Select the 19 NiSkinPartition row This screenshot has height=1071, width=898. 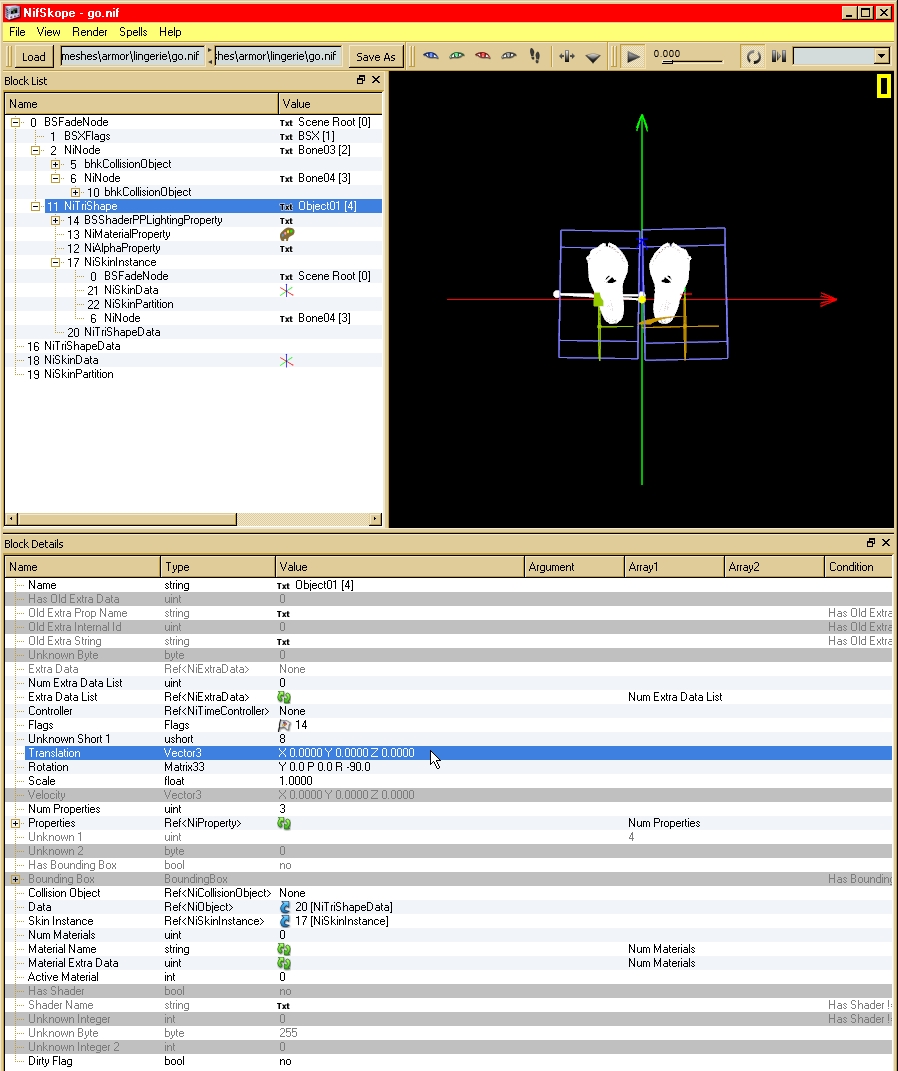[193, 374]
